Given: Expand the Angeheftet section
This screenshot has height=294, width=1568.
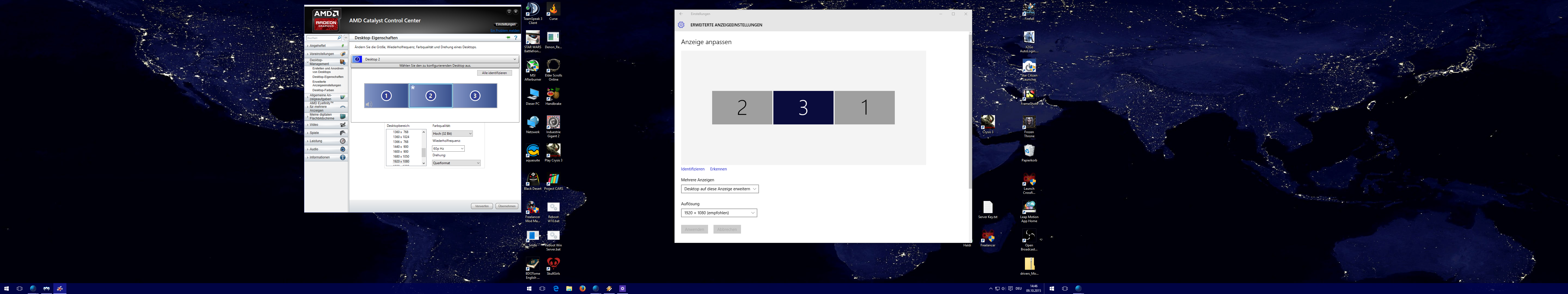Looking at the screenshot, I should click(326, 46).
